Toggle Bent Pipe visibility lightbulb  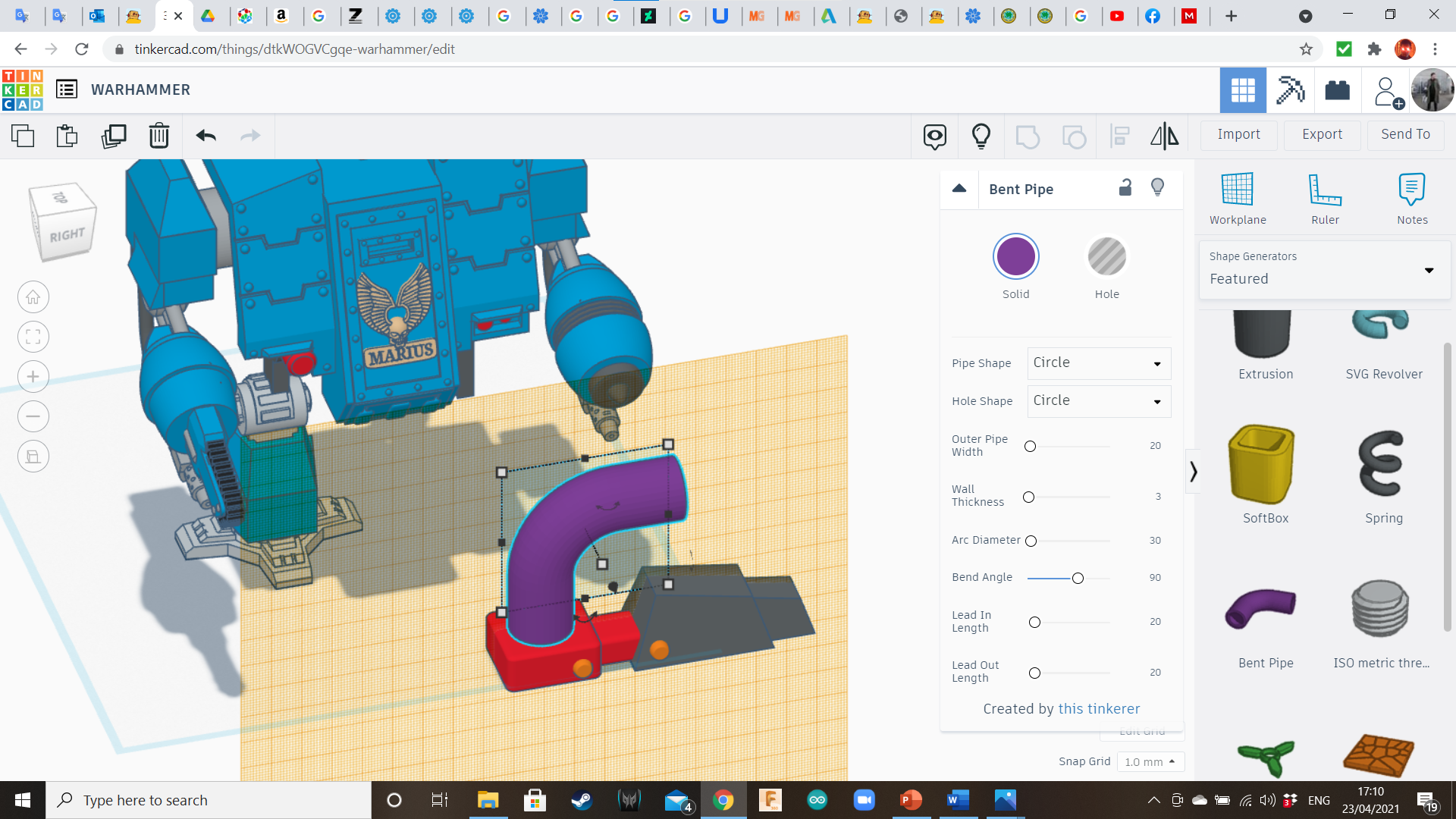1157,188
